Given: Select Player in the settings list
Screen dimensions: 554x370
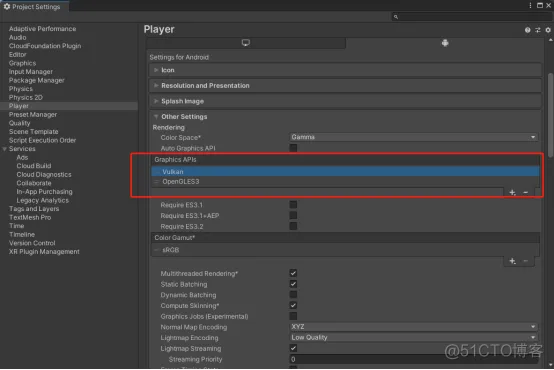Looking at the screenshot, I should tap(69, 106).
